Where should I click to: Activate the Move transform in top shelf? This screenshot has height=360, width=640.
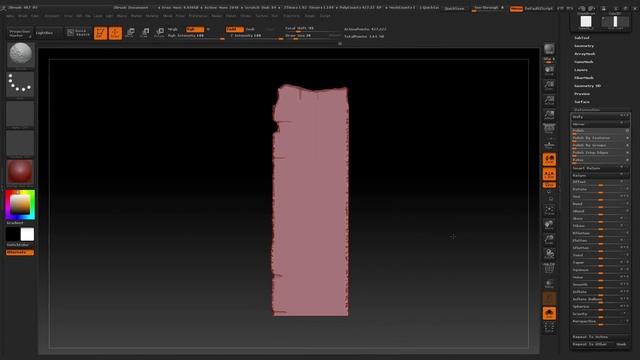[131, 33]
